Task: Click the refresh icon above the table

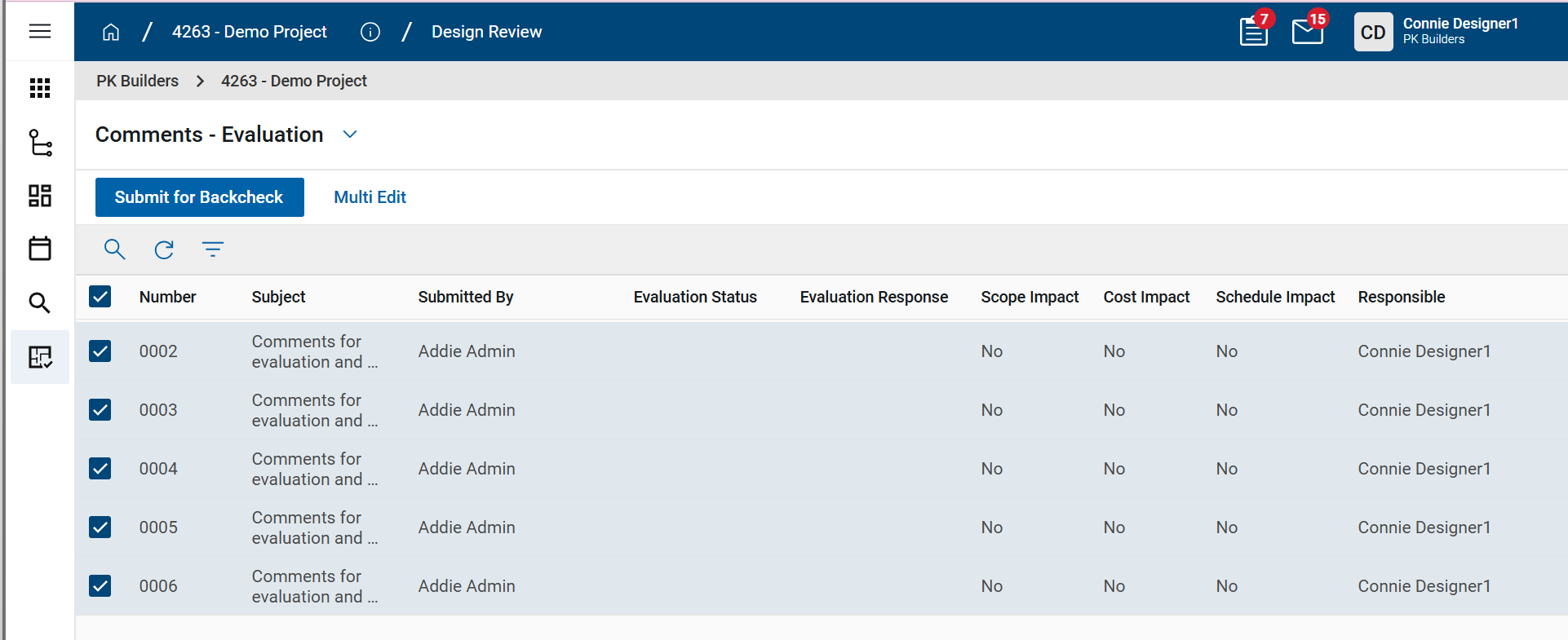Action: tap(164, 249)
